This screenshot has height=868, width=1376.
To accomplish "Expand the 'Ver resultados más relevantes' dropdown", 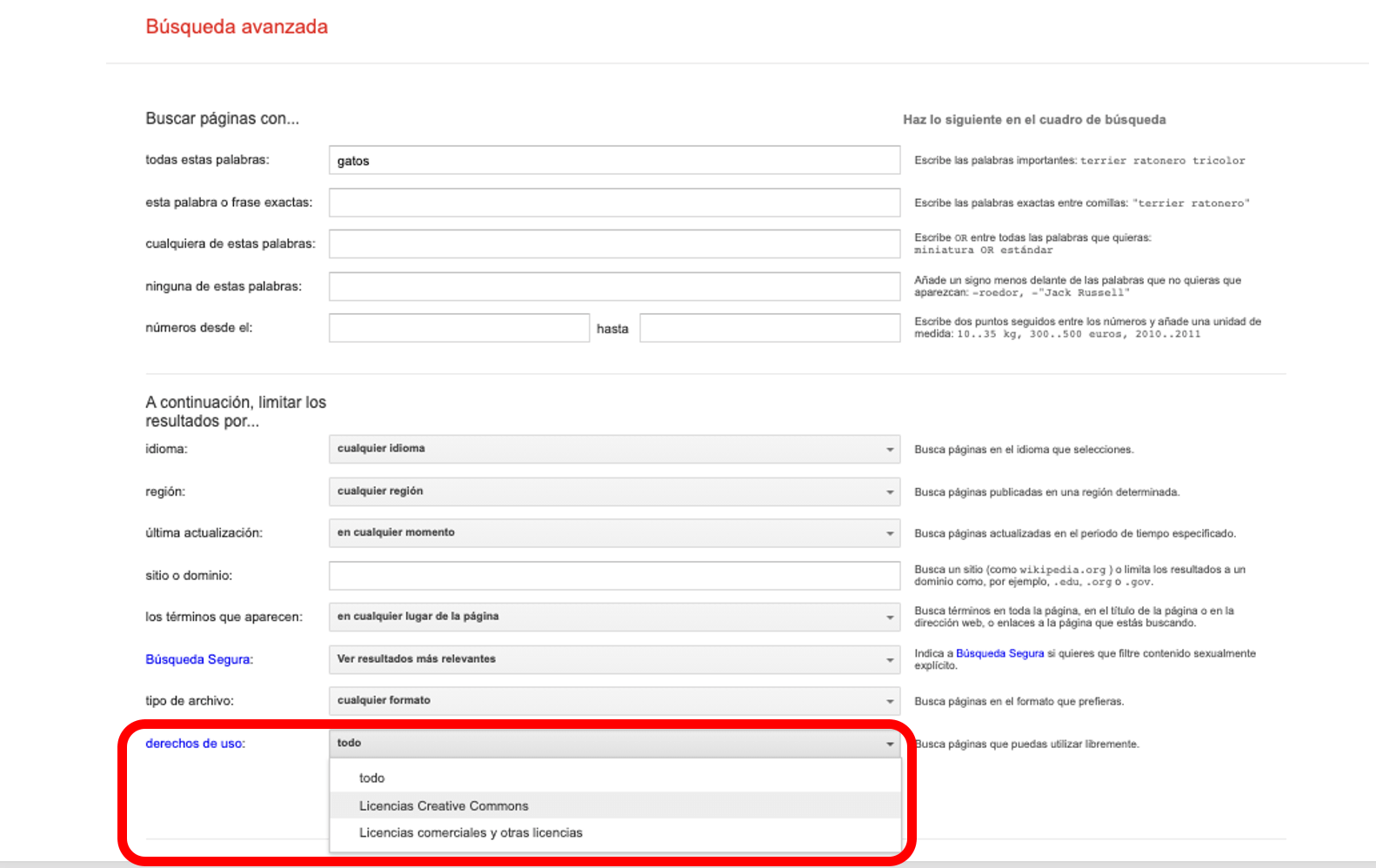I will click(x=613, y=659).
